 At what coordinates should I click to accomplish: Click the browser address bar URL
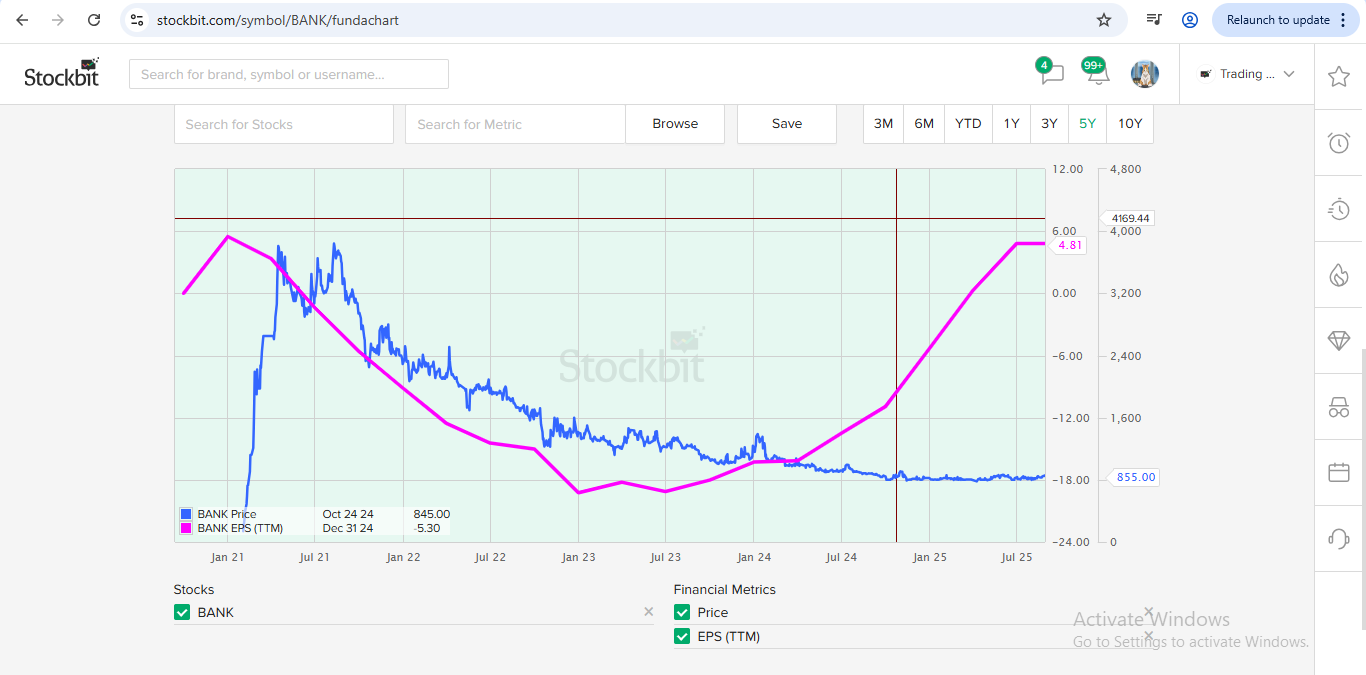point(278,20)
